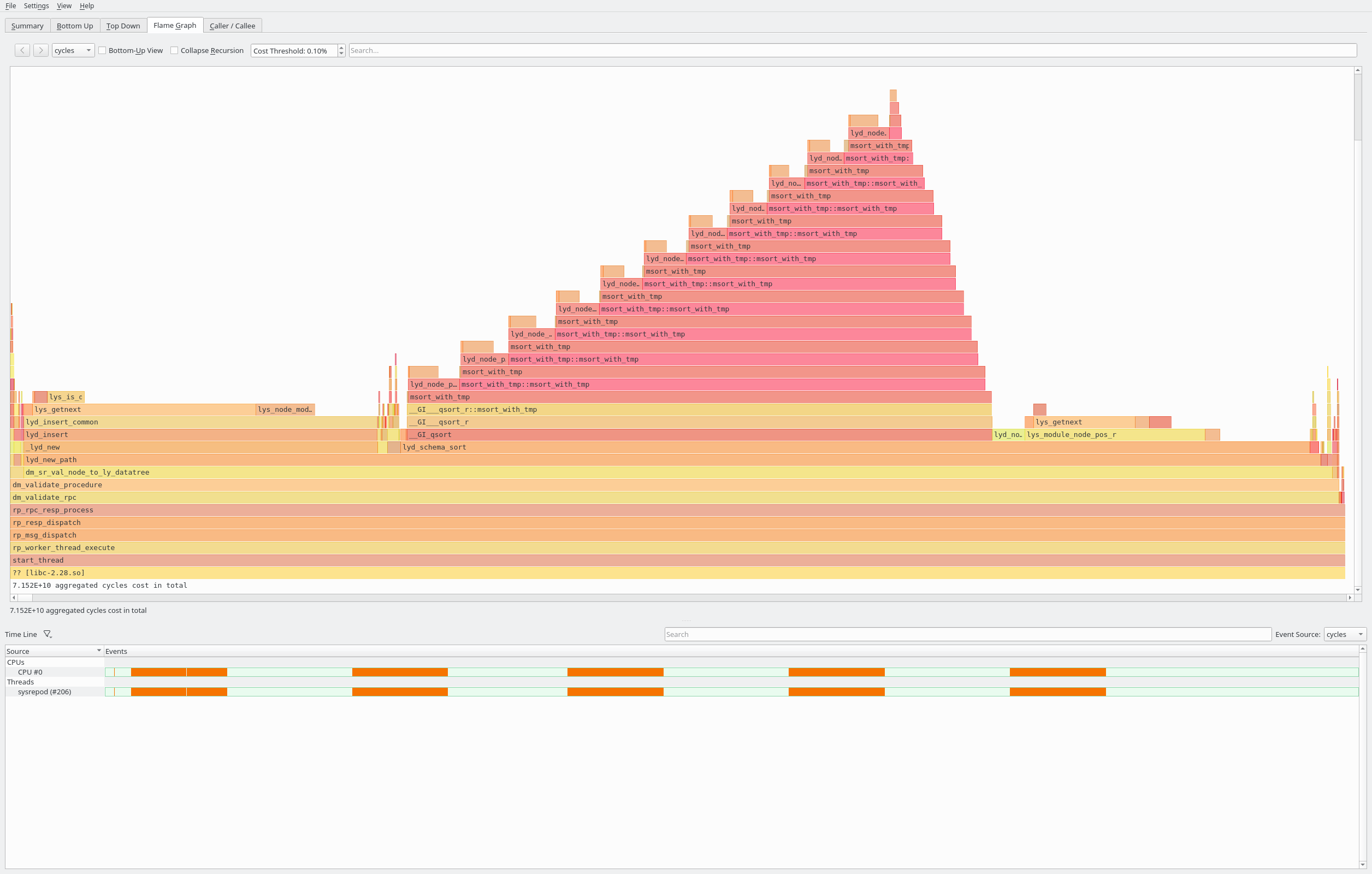Image resolution: width=1372 pixels, height=874 pixels.
Task: Open the File menu
Action: point(10,5)
